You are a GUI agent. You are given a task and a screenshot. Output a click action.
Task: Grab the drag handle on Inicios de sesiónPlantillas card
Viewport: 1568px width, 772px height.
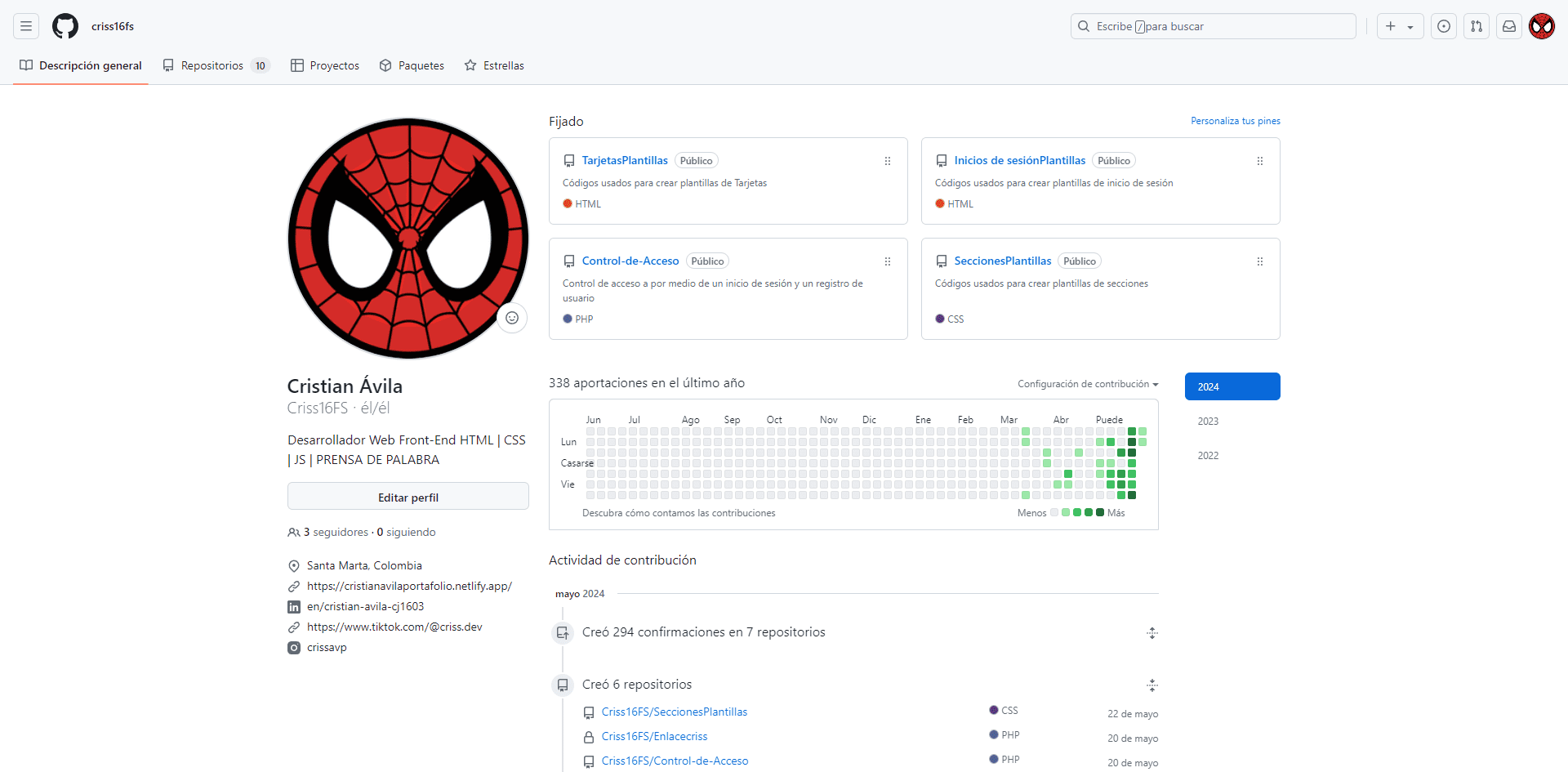click(x=1260, y=161)
